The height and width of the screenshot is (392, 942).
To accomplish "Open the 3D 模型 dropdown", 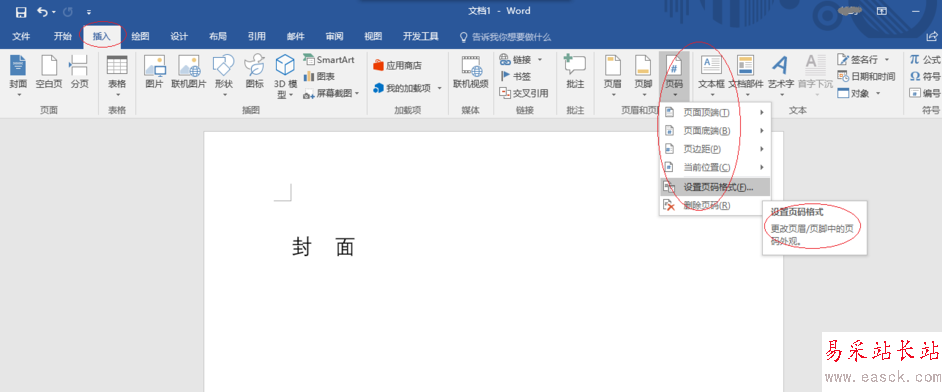I will 285,76.
